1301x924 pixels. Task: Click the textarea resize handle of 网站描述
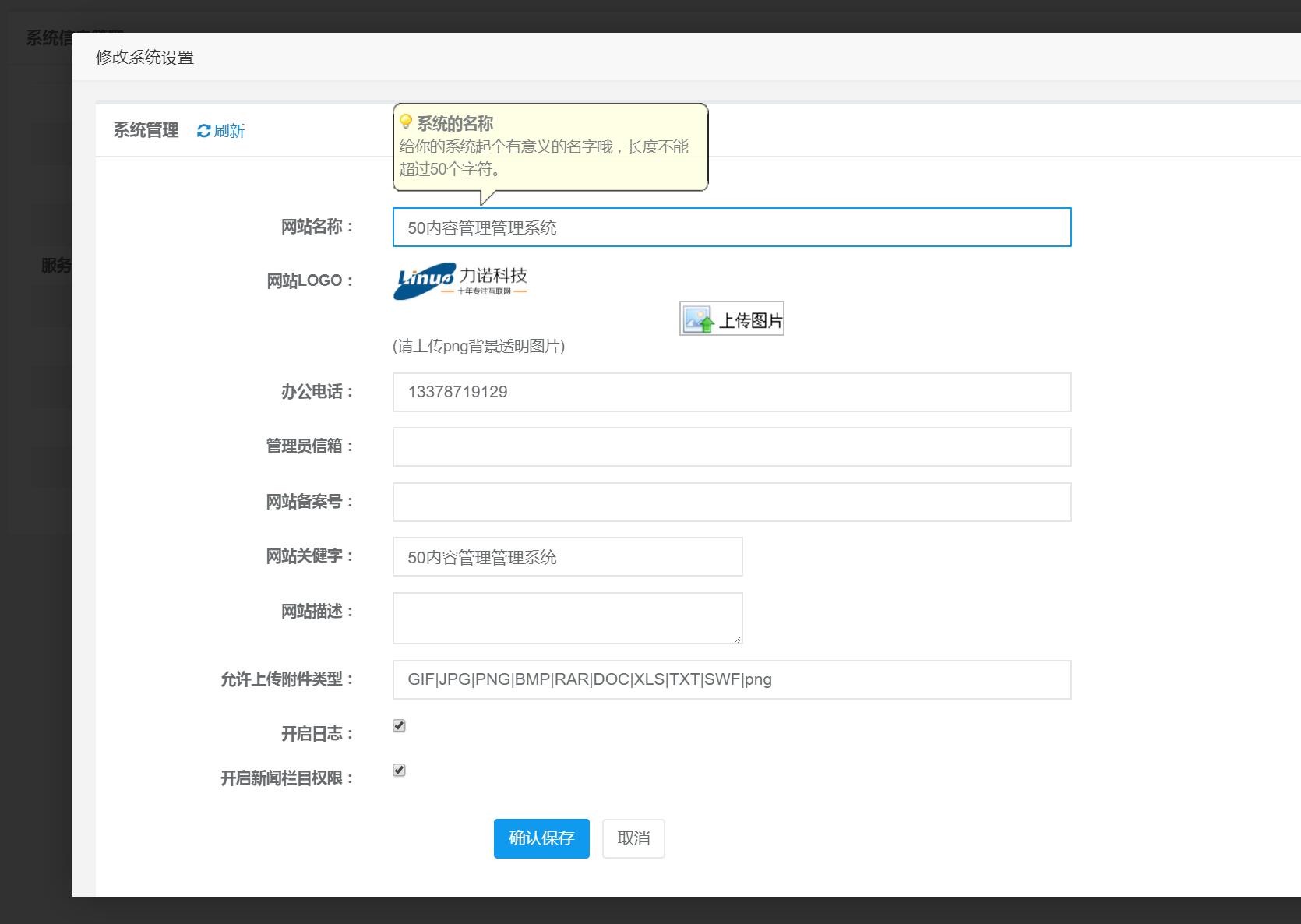pyautogui.click(x=737, y=639)
